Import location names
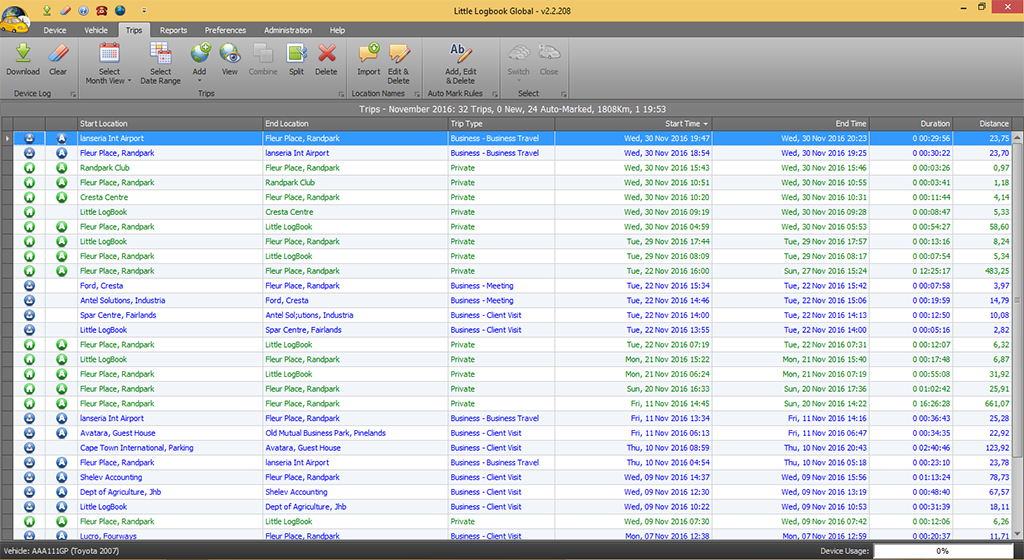The width and height of the screenshot is (1024, 560). pos(368,55)
